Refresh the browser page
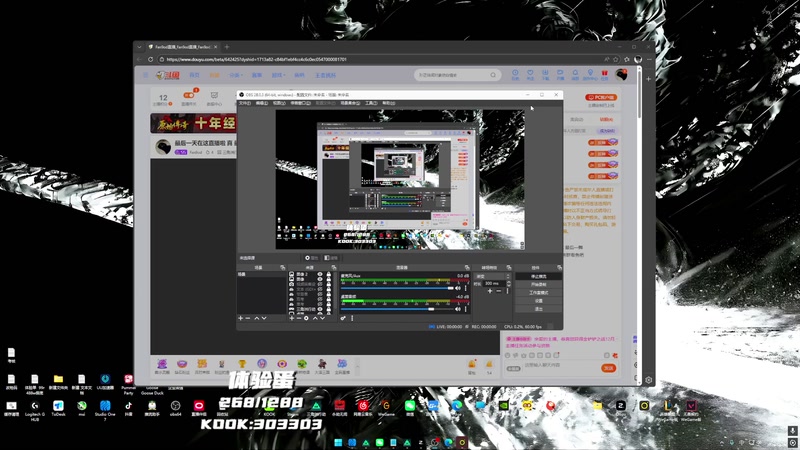Image resolution: width=800 pixels, height=450 pixels. pos(151,59)
